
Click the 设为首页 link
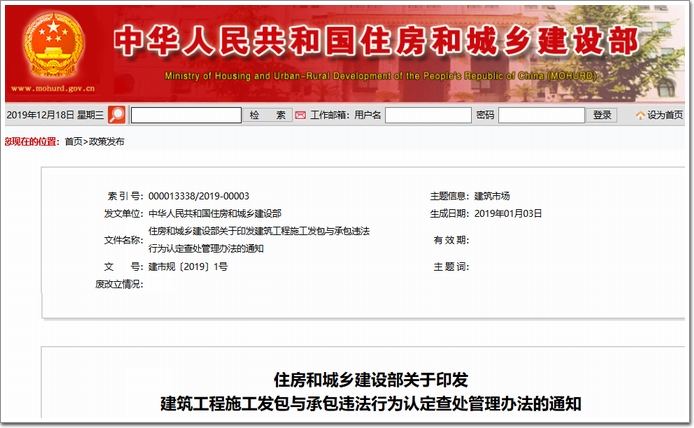click(665, 115)
